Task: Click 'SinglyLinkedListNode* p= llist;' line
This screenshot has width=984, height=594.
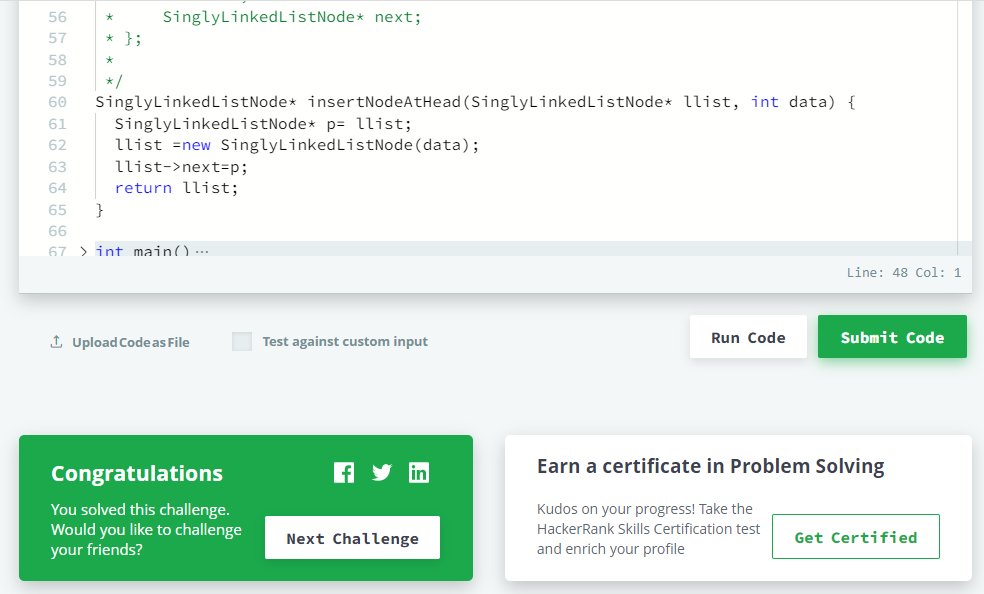Action: click(x=263, y=124)
